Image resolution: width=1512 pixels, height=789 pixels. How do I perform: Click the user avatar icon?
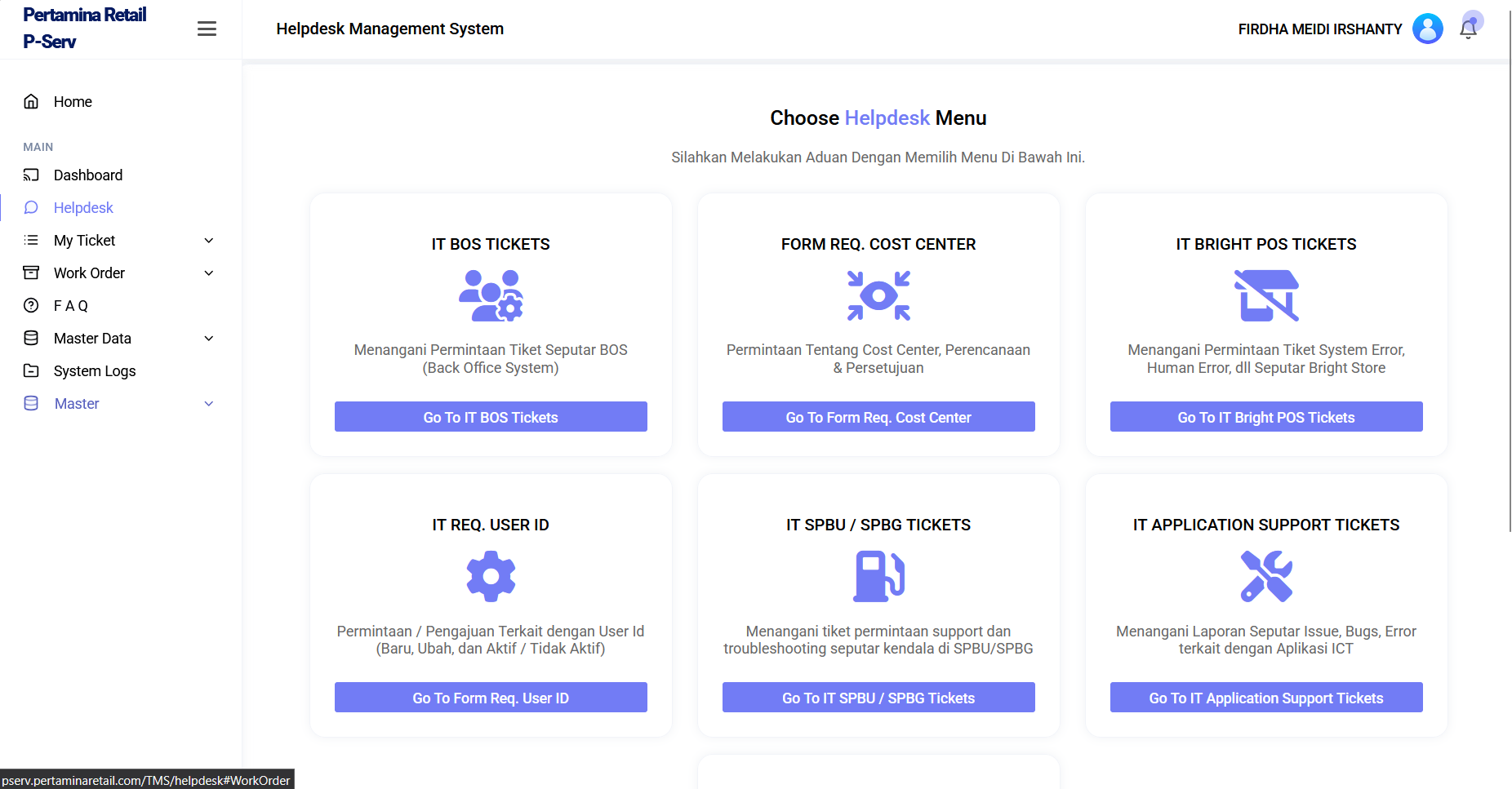(x=1428, y=29)
